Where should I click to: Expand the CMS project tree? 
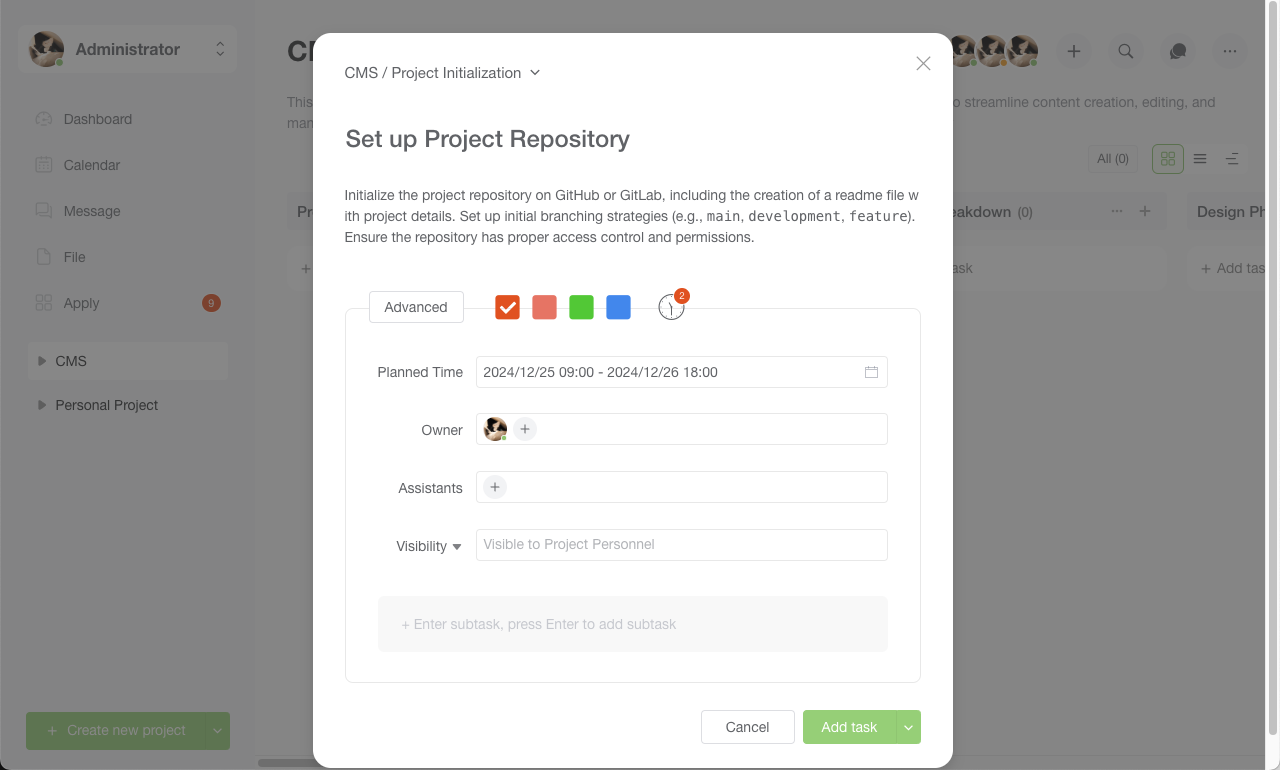pos(42,361)
